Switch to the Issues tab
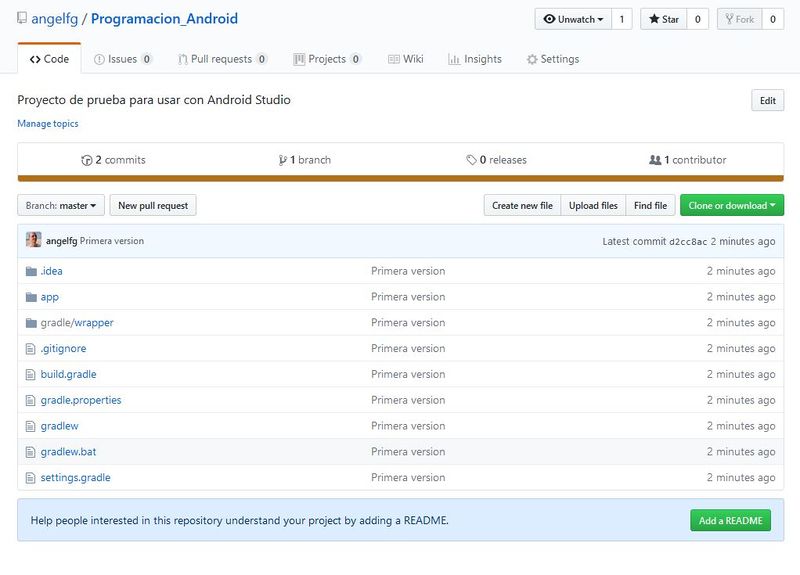 (122, 59)
